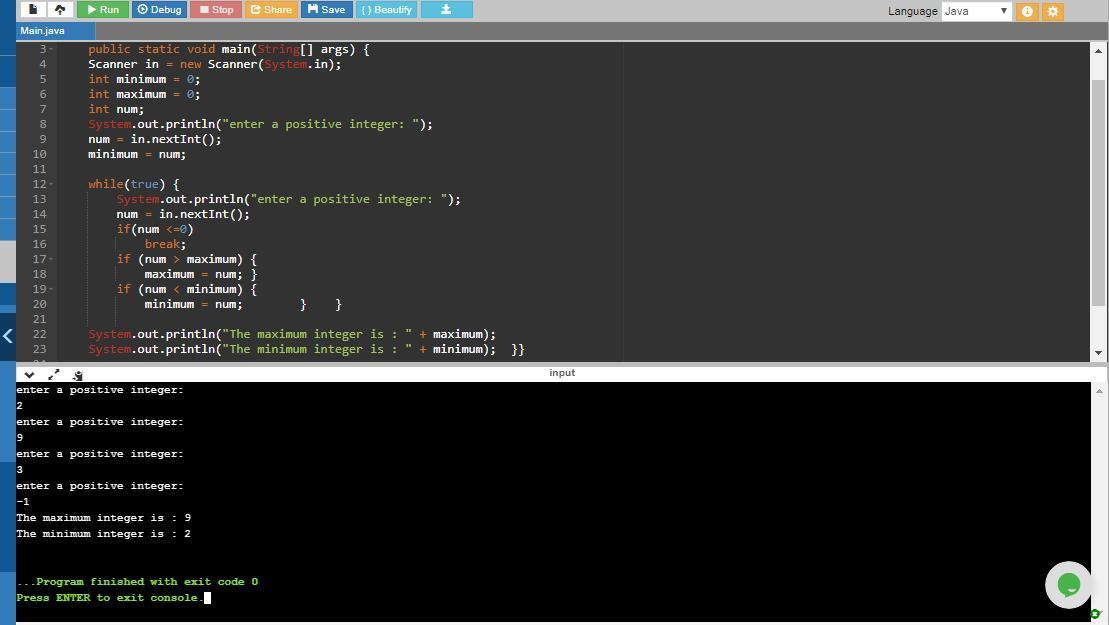Viewport: 1109px width, 625px height.
Task: Download the code using the download icon
Action: [x=446, y=10]
